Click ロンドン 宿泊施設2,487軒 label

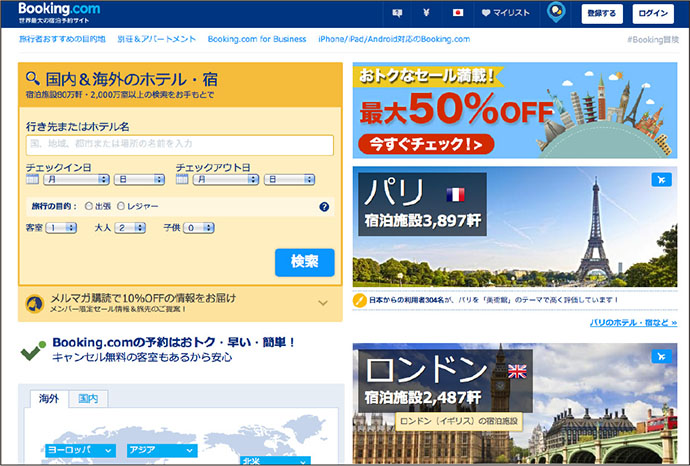coord(445,381)
